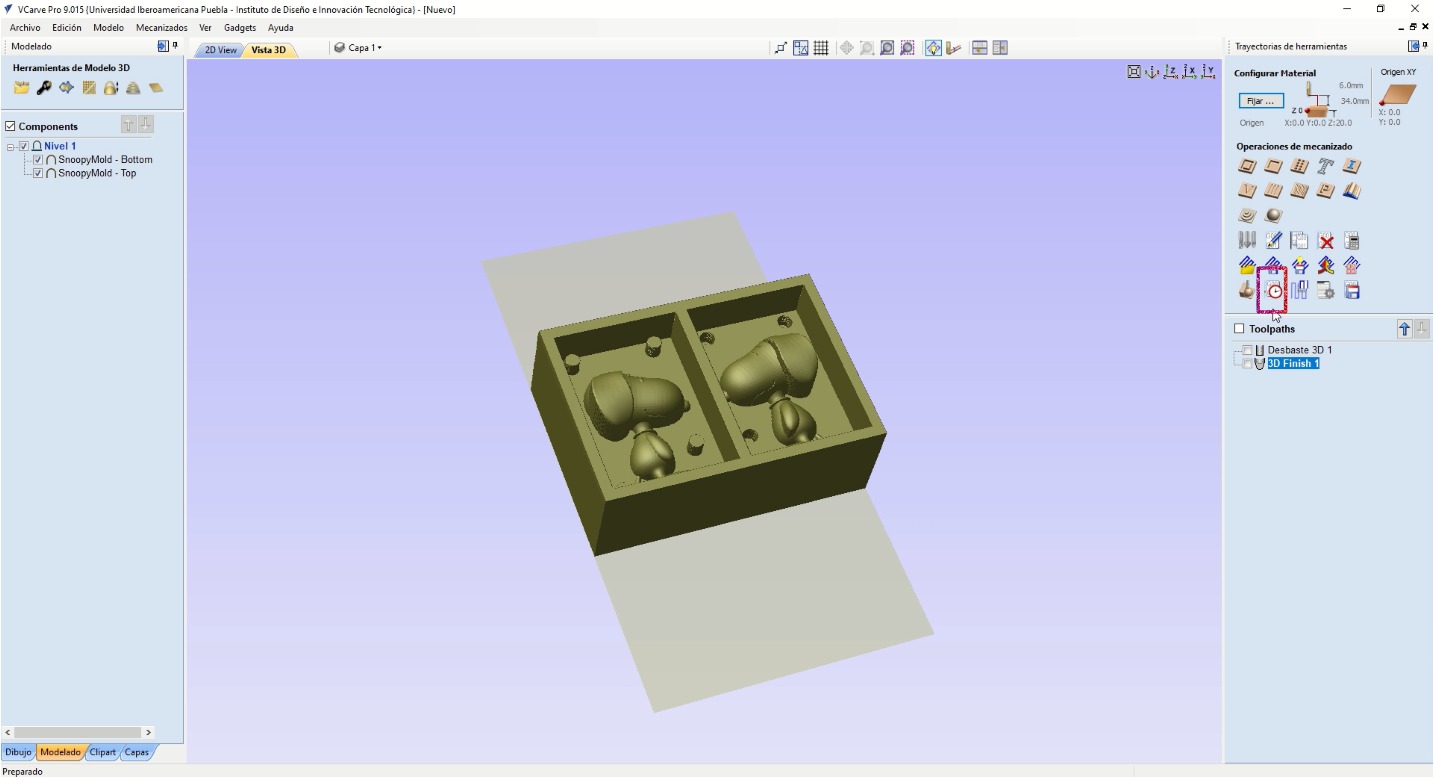
Task: Open the Capa 1 layer dropdown
Action: pyautogui.click(x=358, y=47)
